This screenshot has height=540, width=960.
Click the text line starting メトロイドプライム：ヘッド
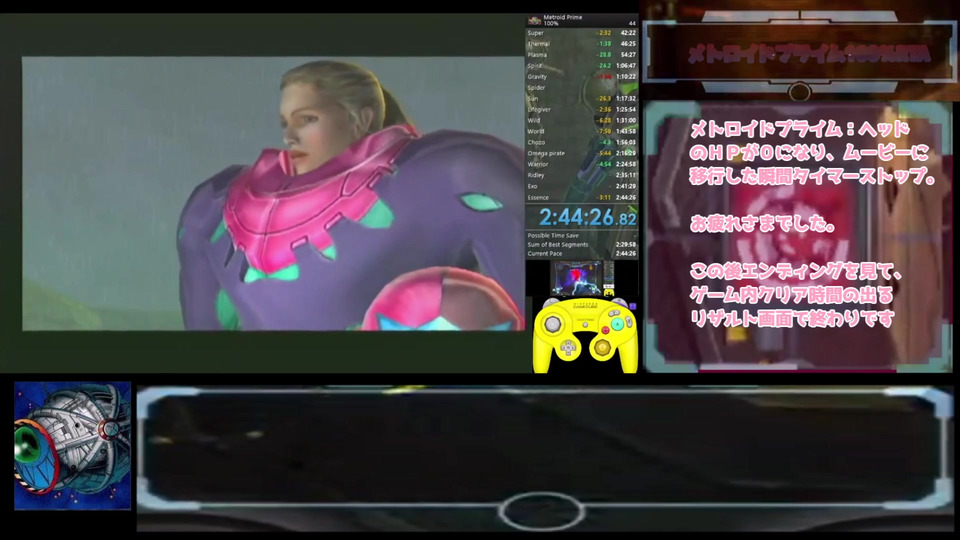800,129
